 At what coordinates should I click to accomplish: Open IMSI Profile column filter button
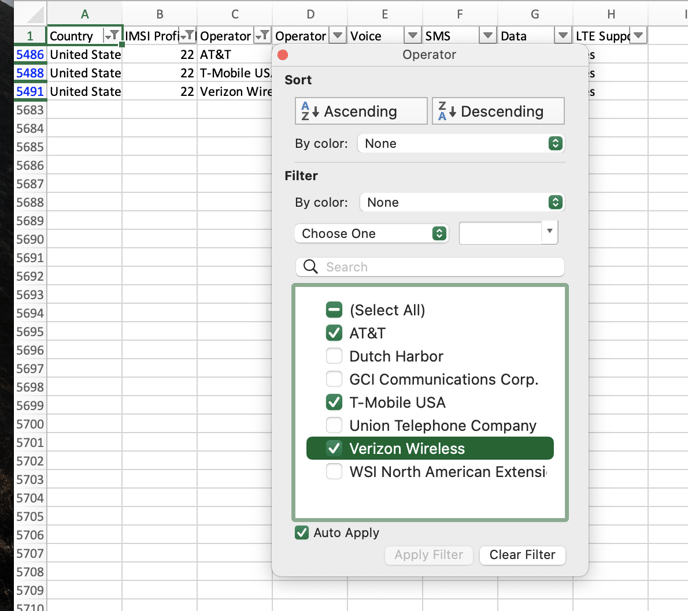(187, 36)
